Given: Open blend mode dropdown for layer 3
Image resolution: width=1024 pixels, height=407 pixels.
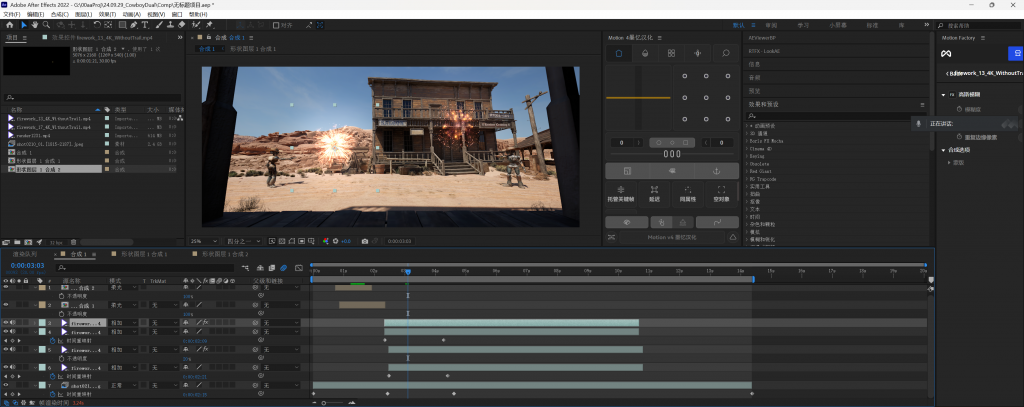Looking at the screenshot, I should click(120, 323).
